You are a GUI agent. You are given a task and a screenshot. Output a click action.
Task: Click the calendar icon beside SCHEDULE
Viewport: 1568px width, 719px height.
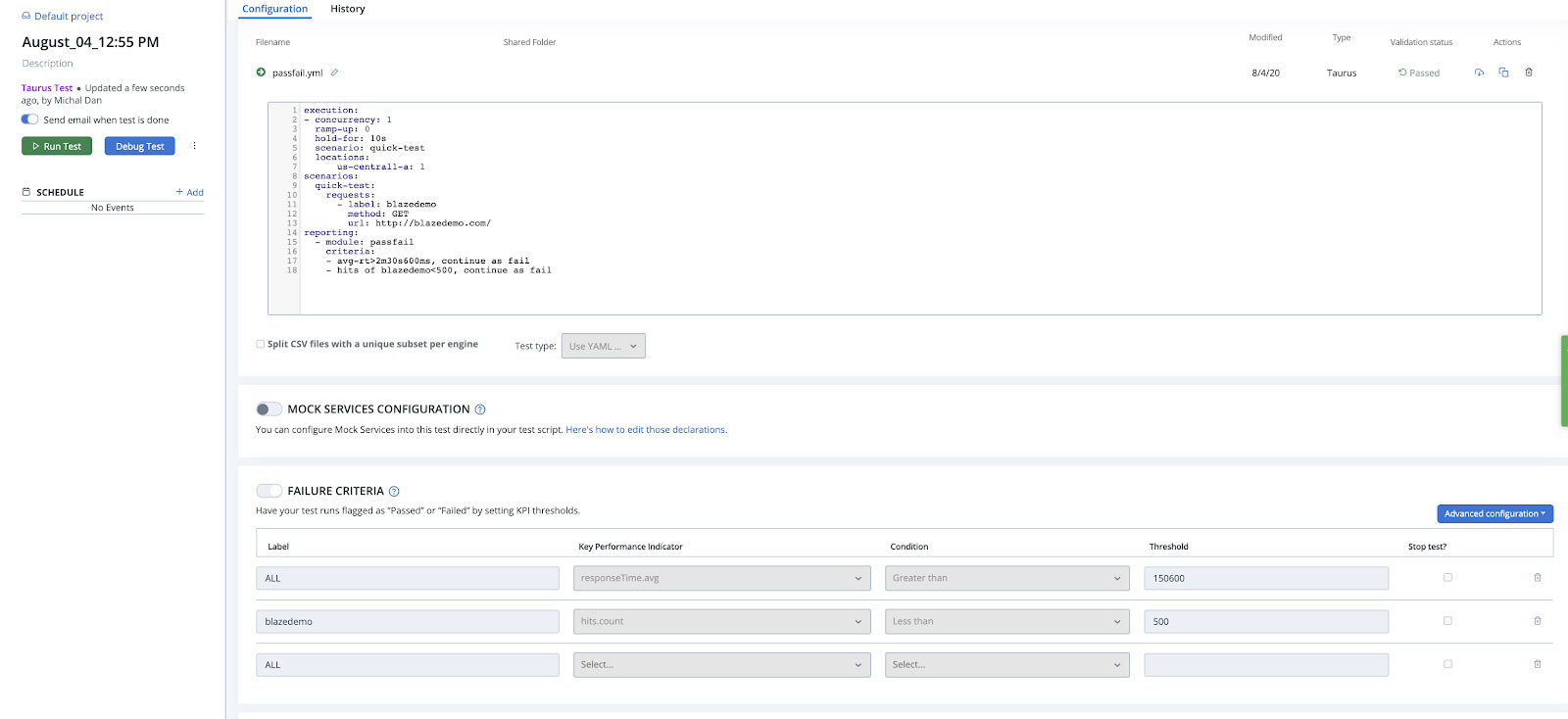click(26, 192)
